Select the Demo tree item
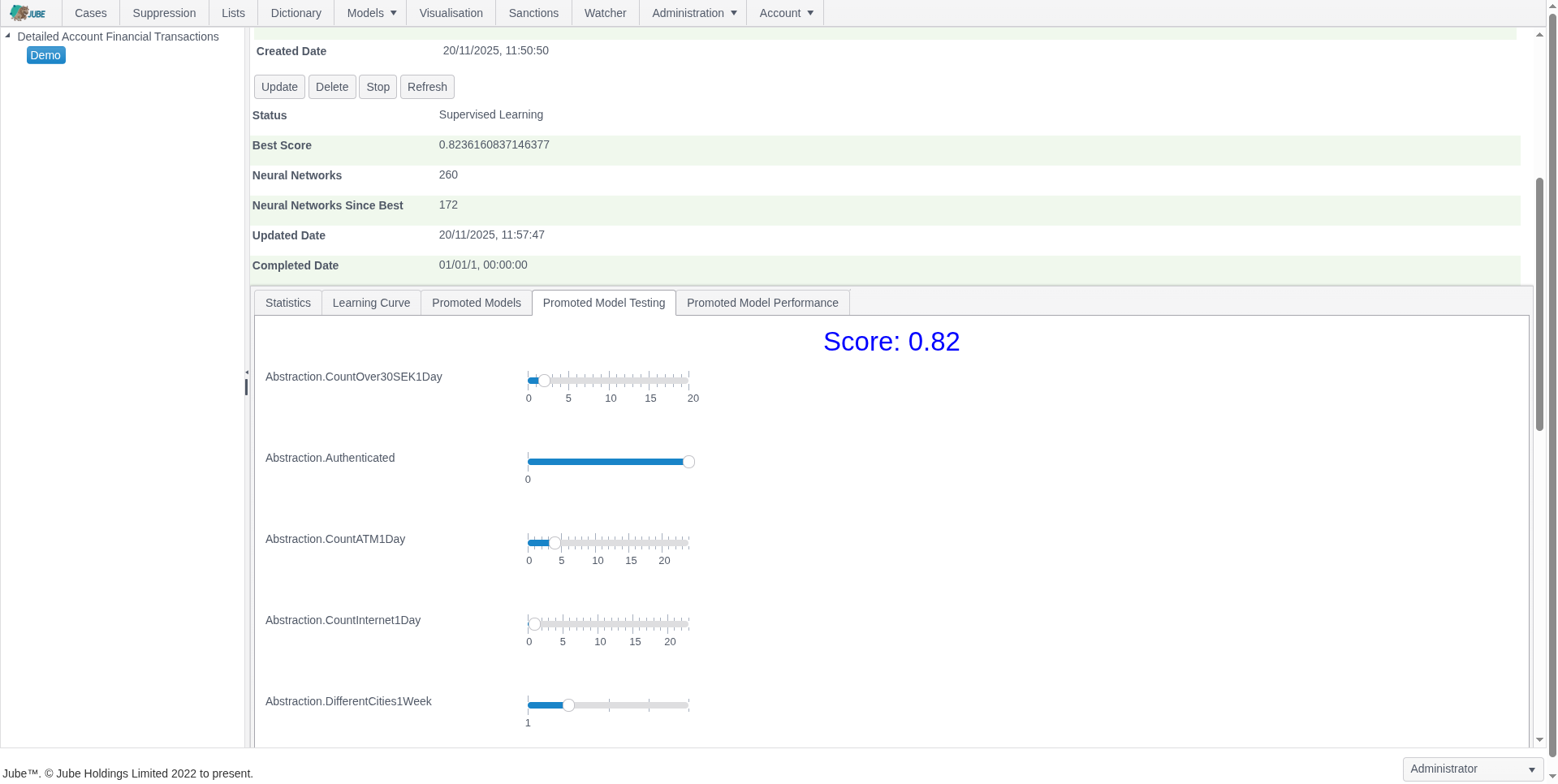Screen dimensions: 1558x784 [x=45, y=54]
